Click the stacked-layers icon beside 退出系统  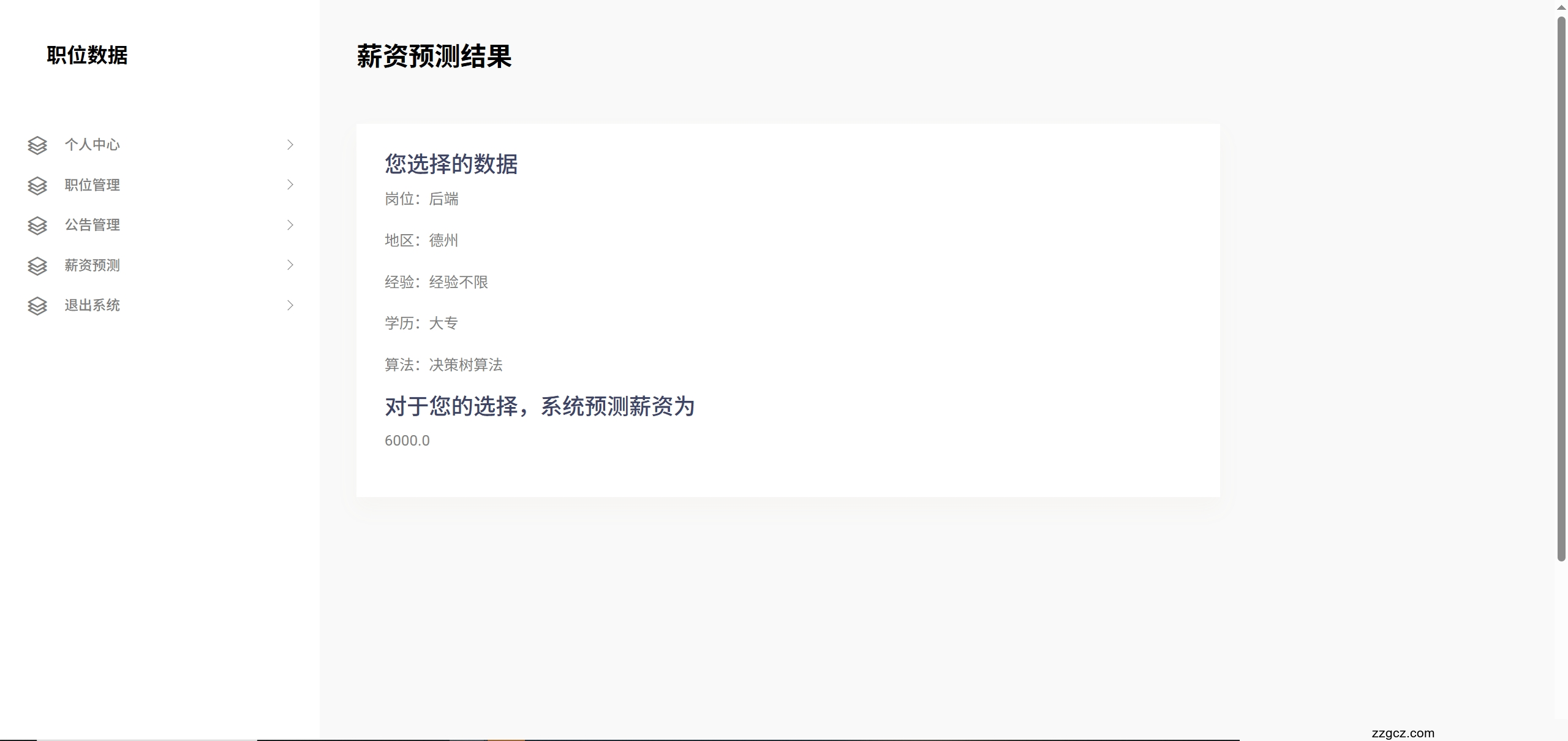[x=37, y=306]
